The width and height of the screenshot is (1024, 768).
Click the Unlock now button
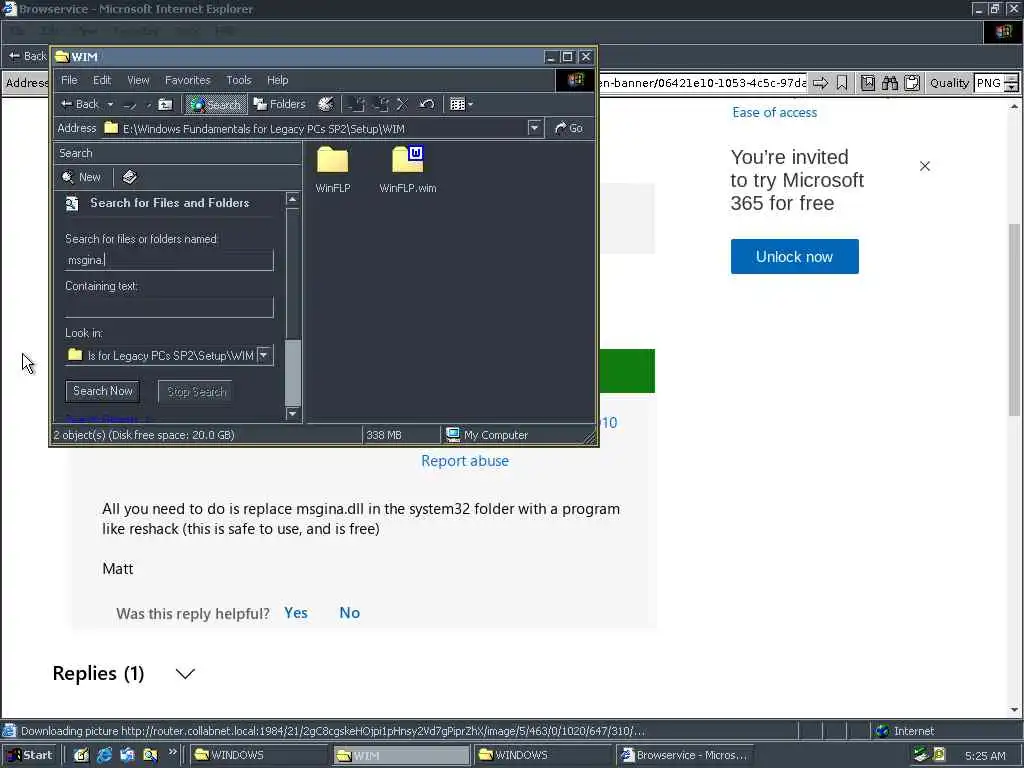[x=795, y=257]
